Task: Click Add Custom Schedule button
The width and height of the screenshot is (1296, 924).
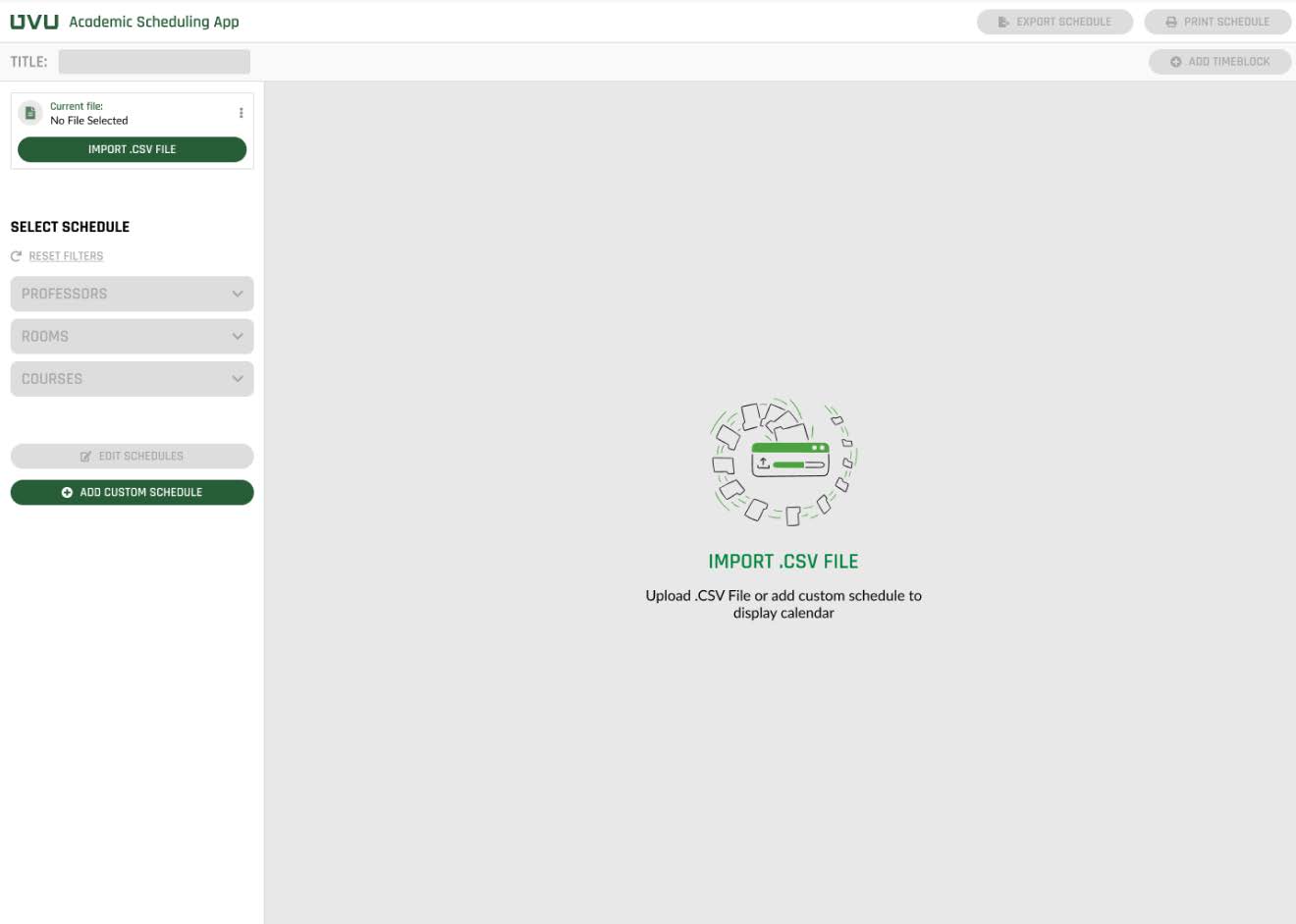Action: (x=132, y=493)
